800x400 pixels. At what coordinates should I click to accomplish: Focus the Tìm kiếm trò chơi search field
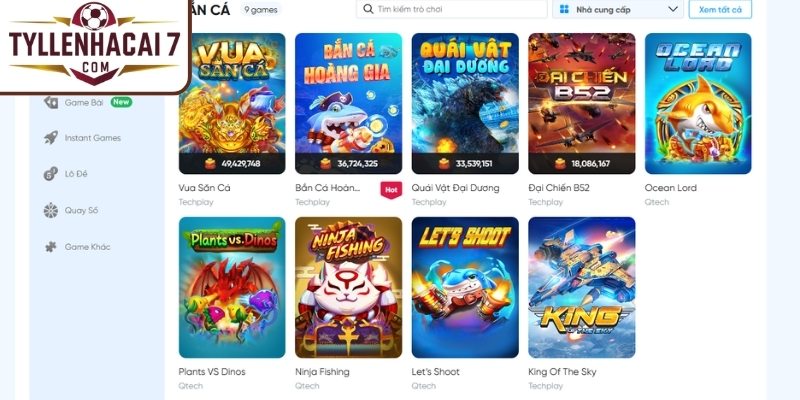coord(452,9)
